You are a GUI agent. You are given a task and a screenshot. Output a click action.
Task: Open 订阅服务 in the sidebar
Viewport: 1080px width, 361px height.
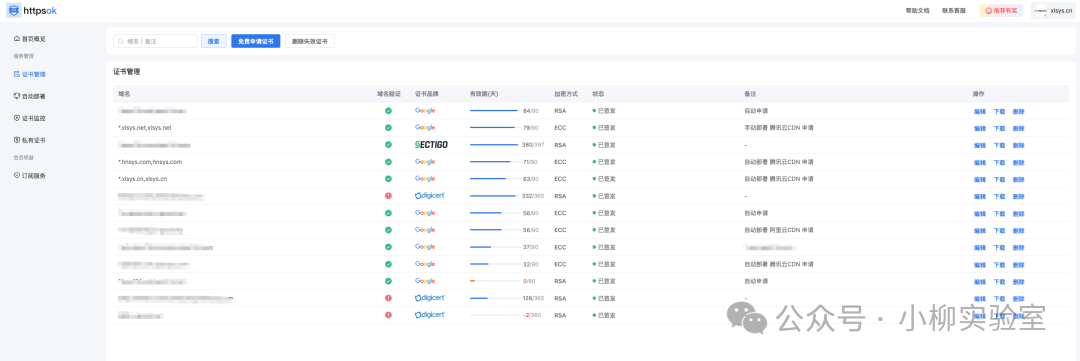pyautogui.click(x=30, y=176)
